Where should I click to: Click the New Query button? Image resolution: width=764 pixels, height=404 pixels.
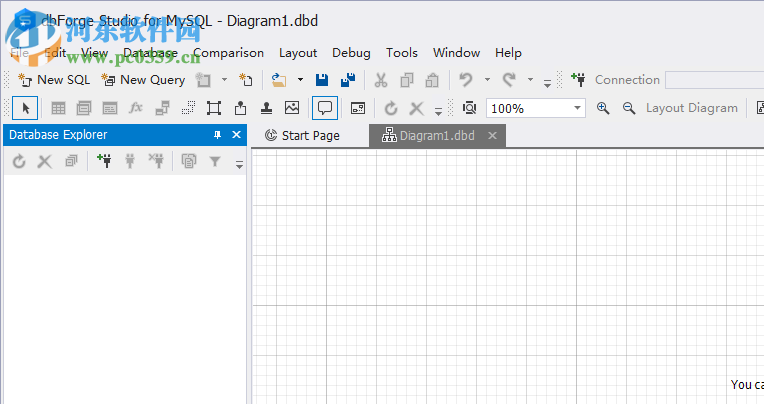(x=143, y=80)
